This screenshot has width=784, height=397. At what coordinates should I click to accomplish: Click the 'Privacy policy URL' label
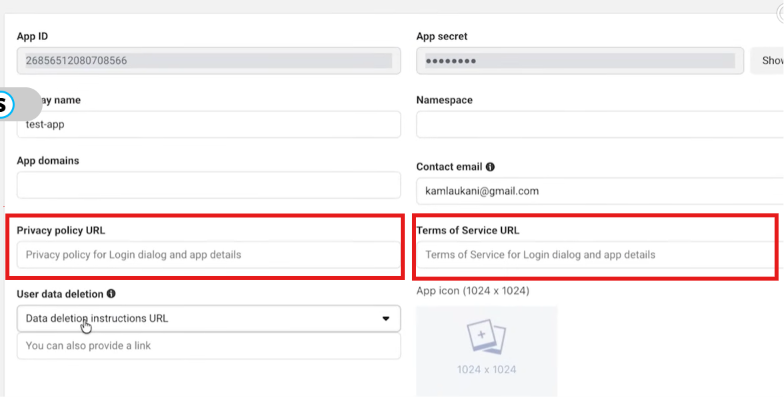(61, 230)
